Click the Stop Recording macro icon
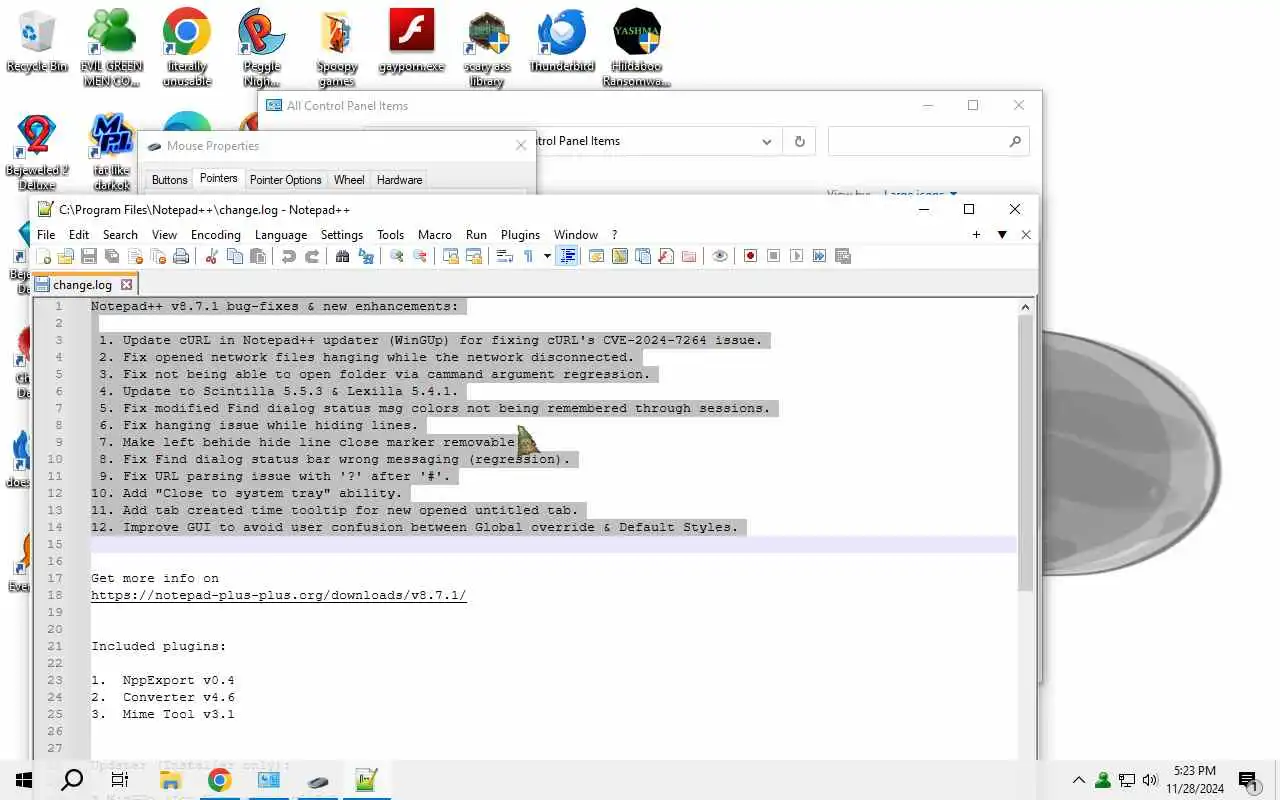Viewport: 1280px width, 800px height. tap(773, 256)
